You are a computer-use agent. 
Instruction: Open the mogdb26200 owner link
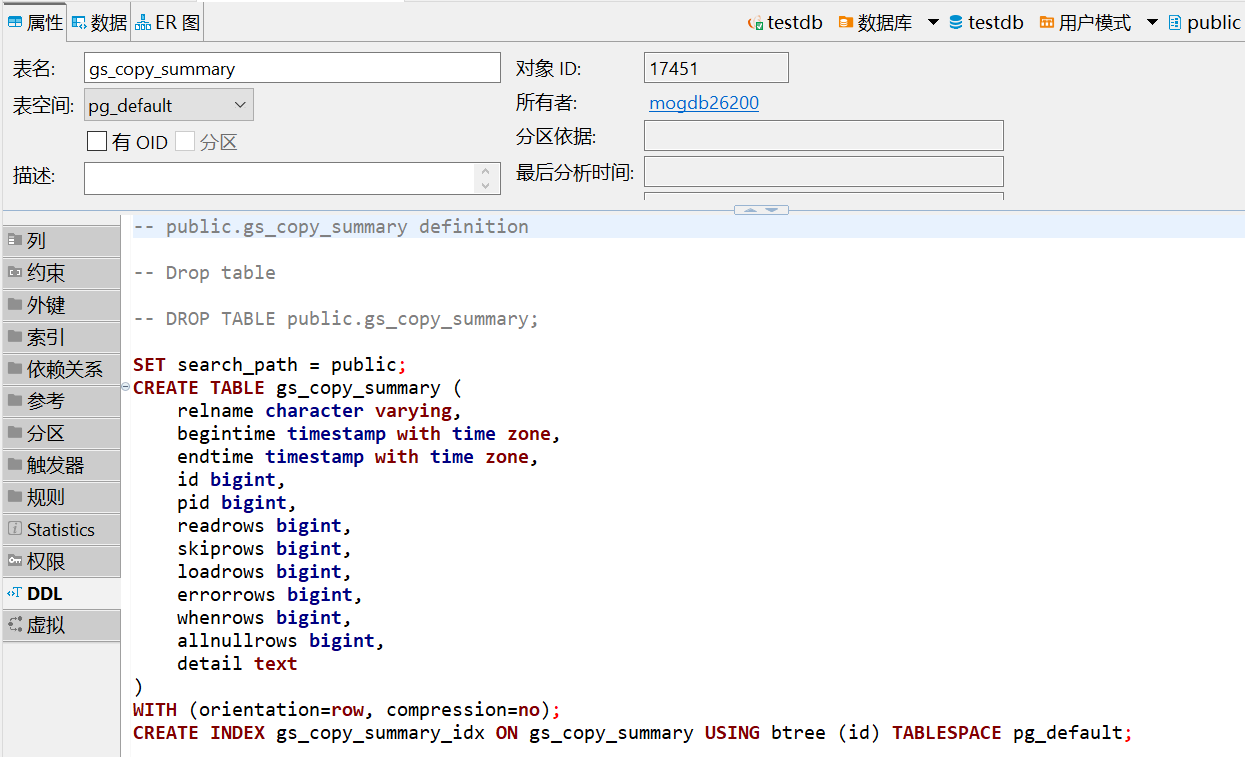(704, 103)
